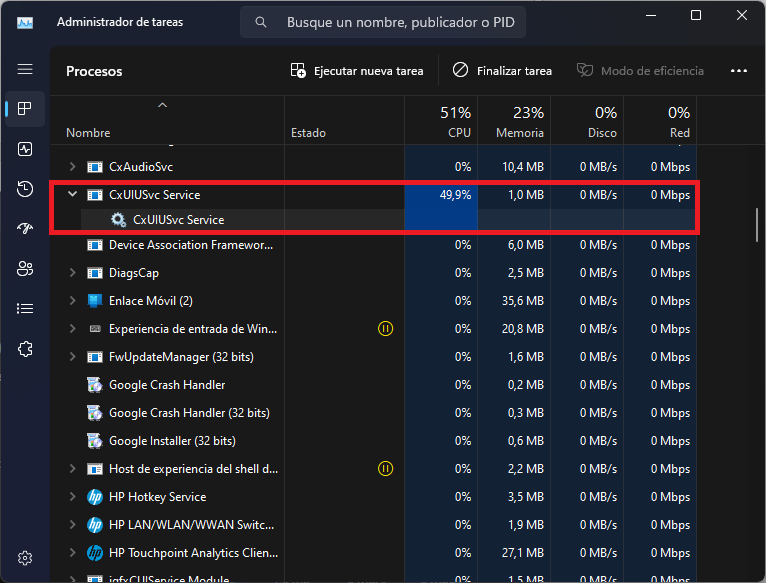
Task: Select the child CxUIUSvc Service entry text
Action: [179, 220]
